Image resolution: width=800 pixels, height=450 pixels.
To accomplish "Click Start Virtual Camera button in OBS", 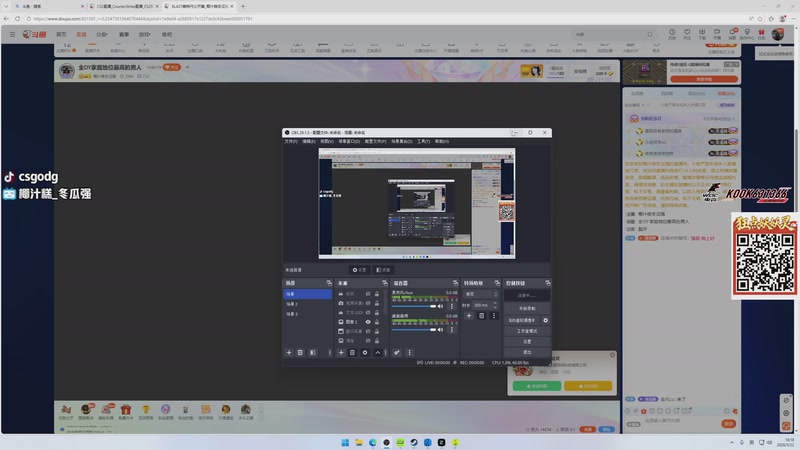I will [522, 320].
